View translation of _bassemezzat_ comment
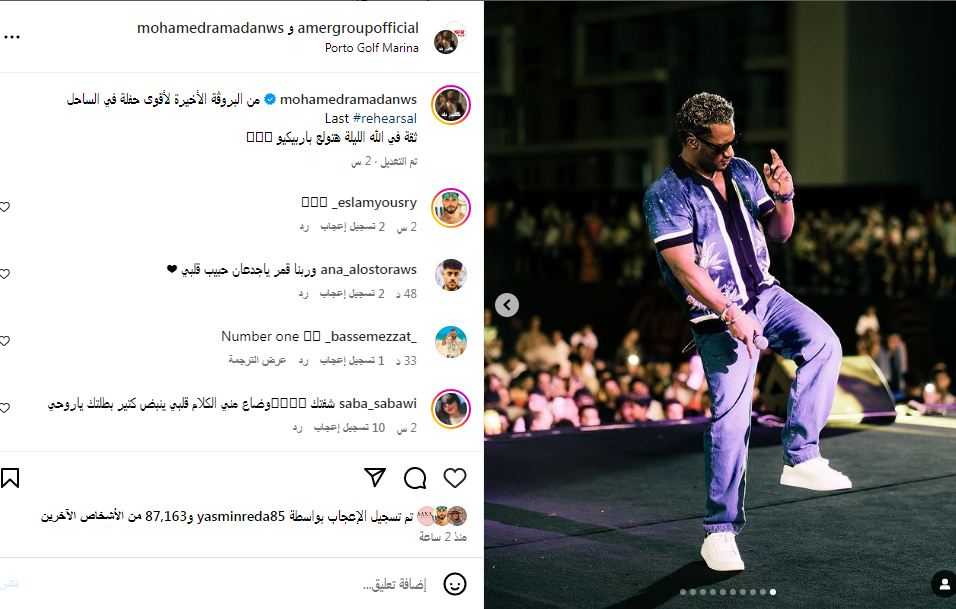This screenshot has height=609, width=956. click(x=257, y=360)
